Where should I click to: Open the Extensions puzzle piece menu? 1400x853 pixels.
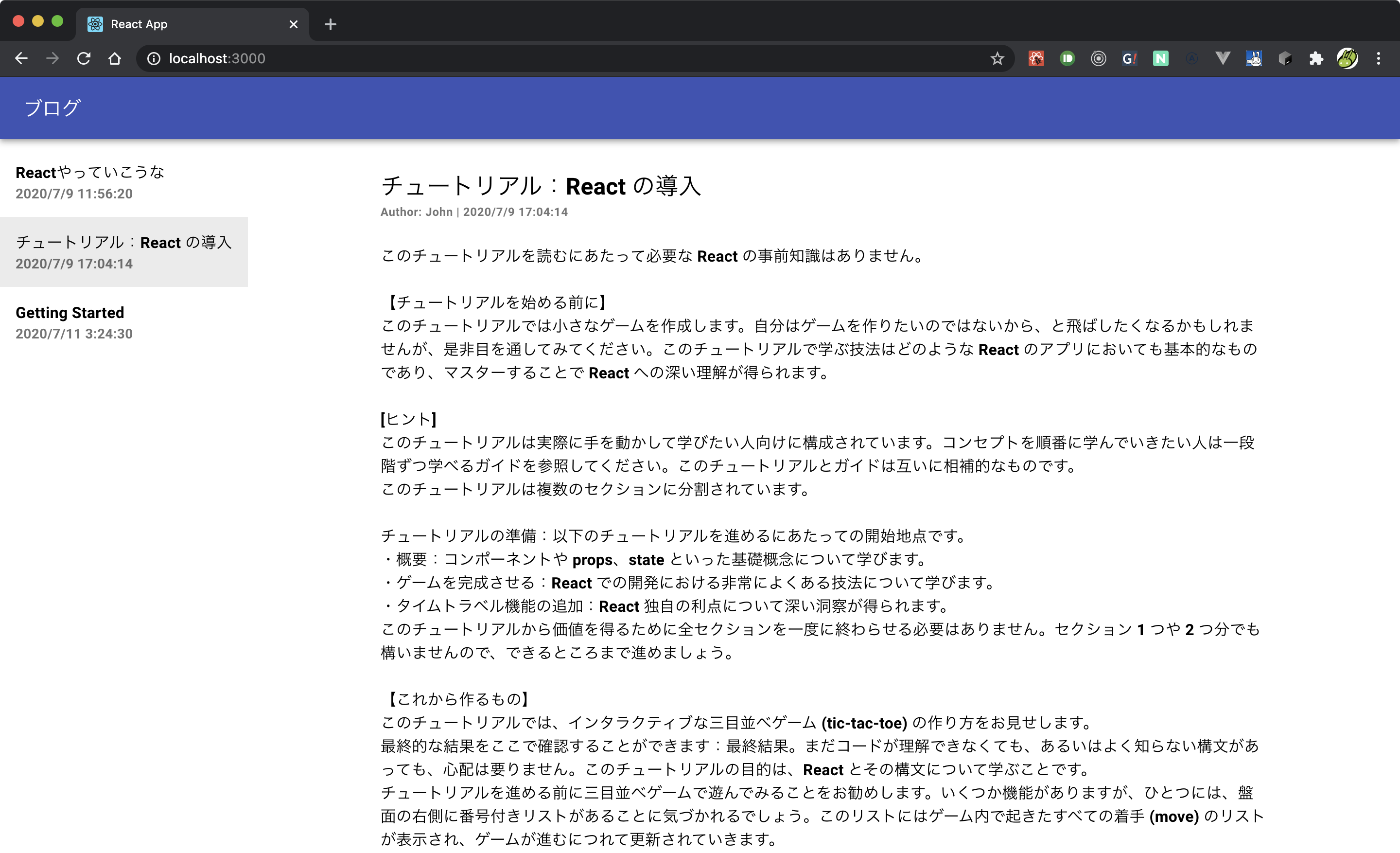coord(1316,58)
